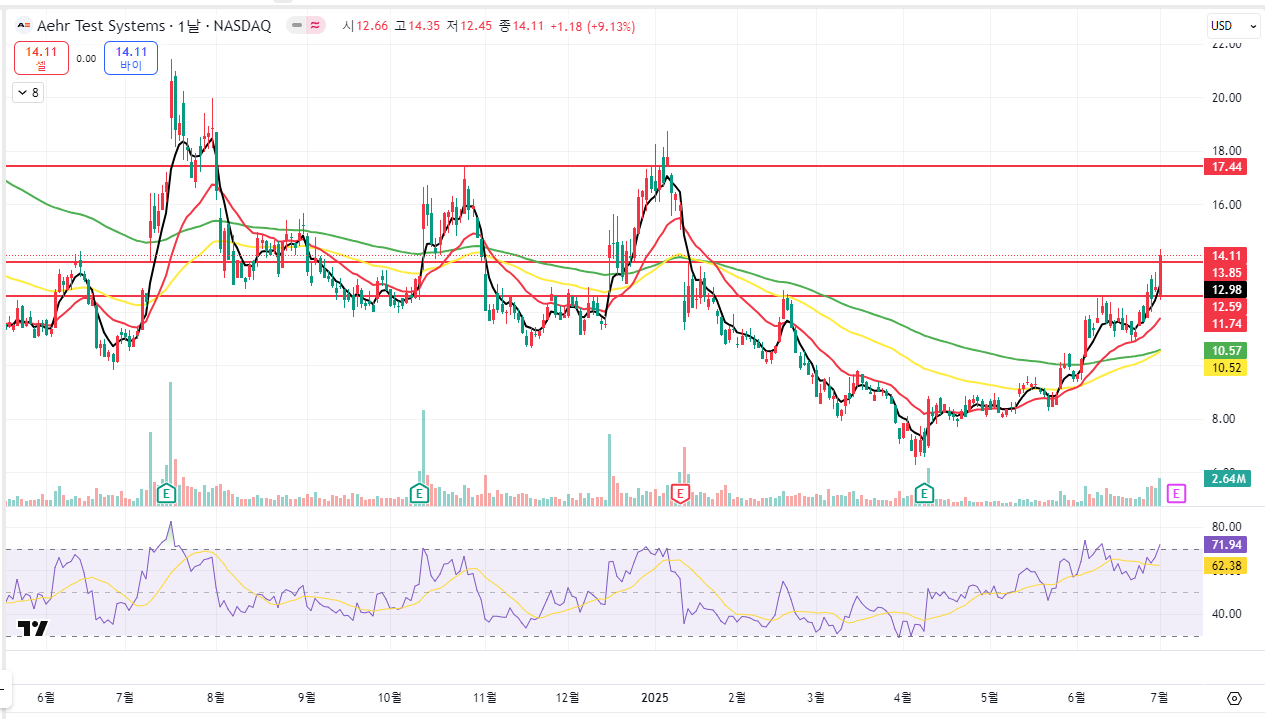This screenshot has width=1265, height=719.
Task: Open the red earnings marker in January 2025
Action: pos(681,493)
